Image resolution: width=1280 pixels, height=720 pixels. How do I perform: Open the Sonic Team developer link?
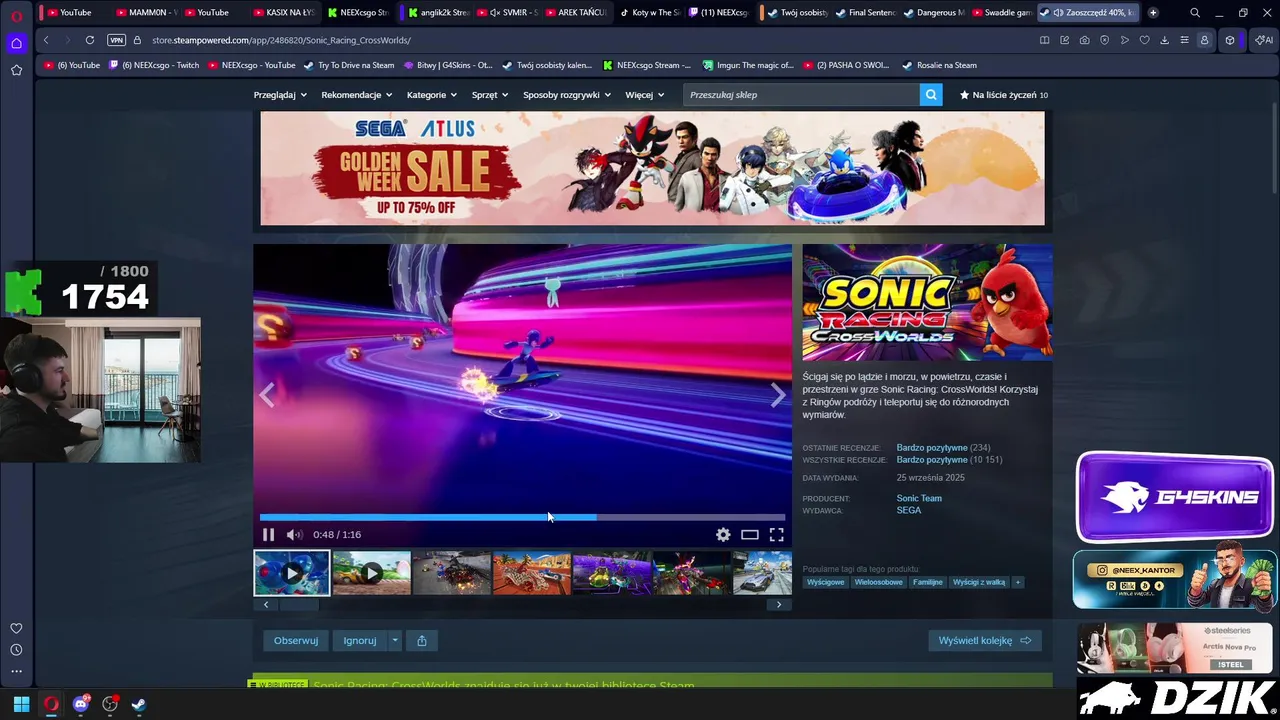pos(919,498)
